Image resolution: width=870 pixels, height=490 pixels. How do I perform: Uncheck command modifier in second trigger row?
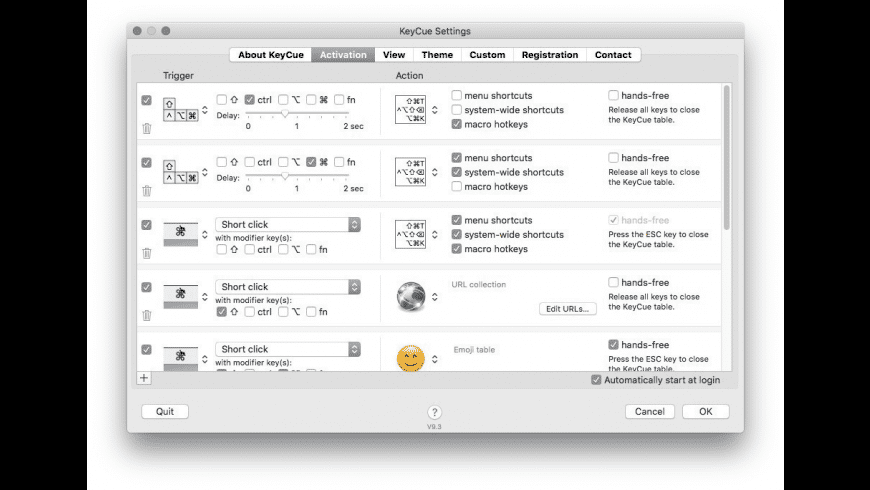(311, 161)
